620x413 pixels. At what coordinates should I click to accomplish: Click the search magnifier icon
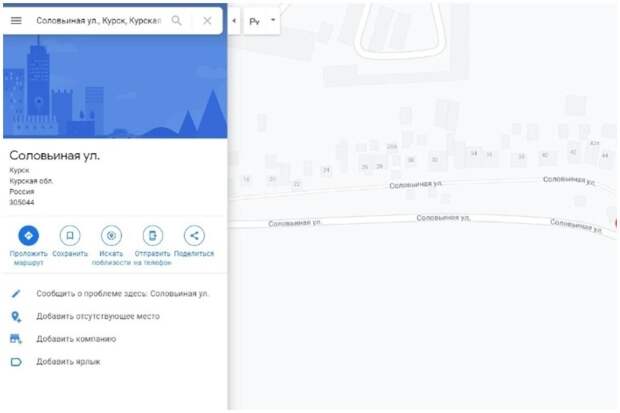[176, 21]
